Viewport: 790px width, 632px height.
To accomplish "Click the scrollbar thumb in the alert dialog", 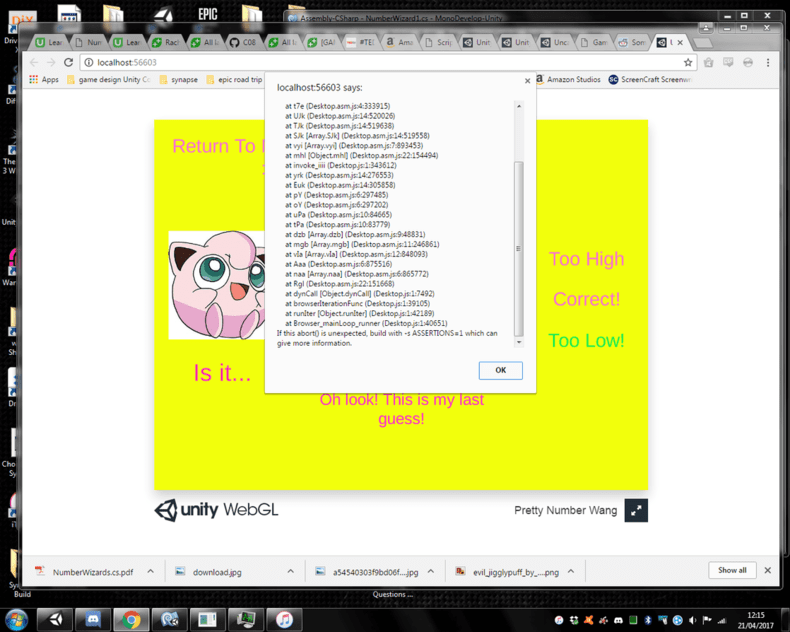I will tap(518, 248).
